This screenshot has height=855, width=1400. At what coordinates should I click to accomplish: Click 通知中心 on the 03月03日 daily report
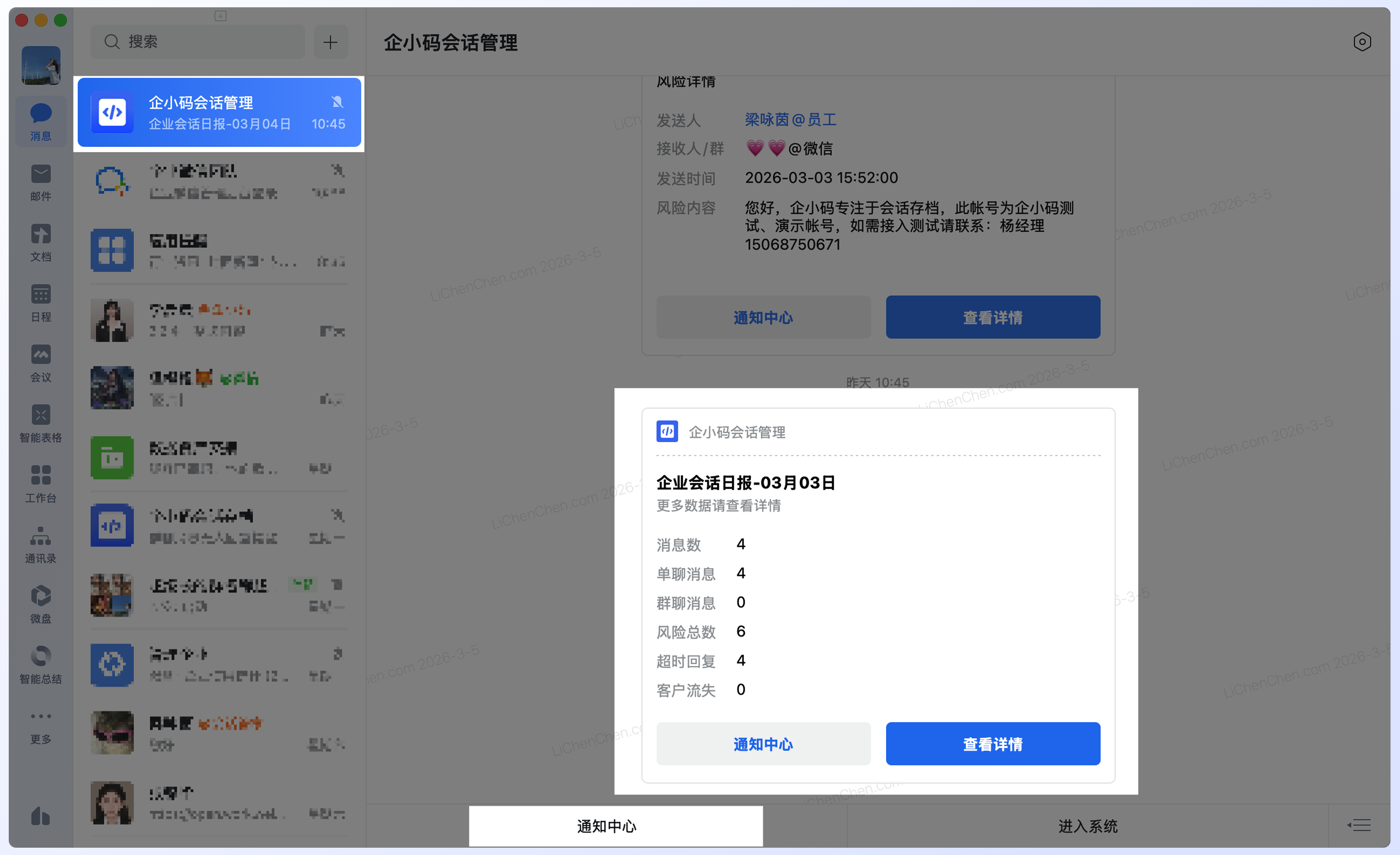763,743
